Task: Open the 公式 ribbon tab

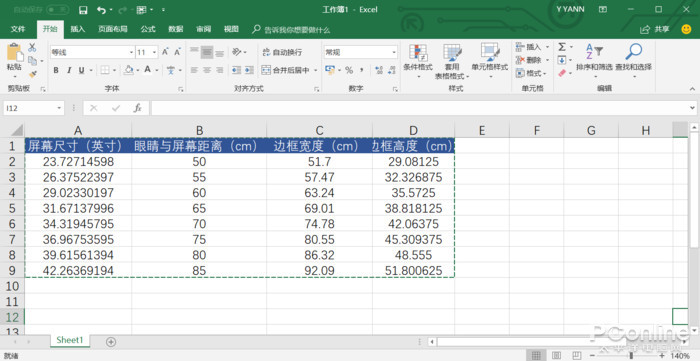Action: tap(148, 29)
